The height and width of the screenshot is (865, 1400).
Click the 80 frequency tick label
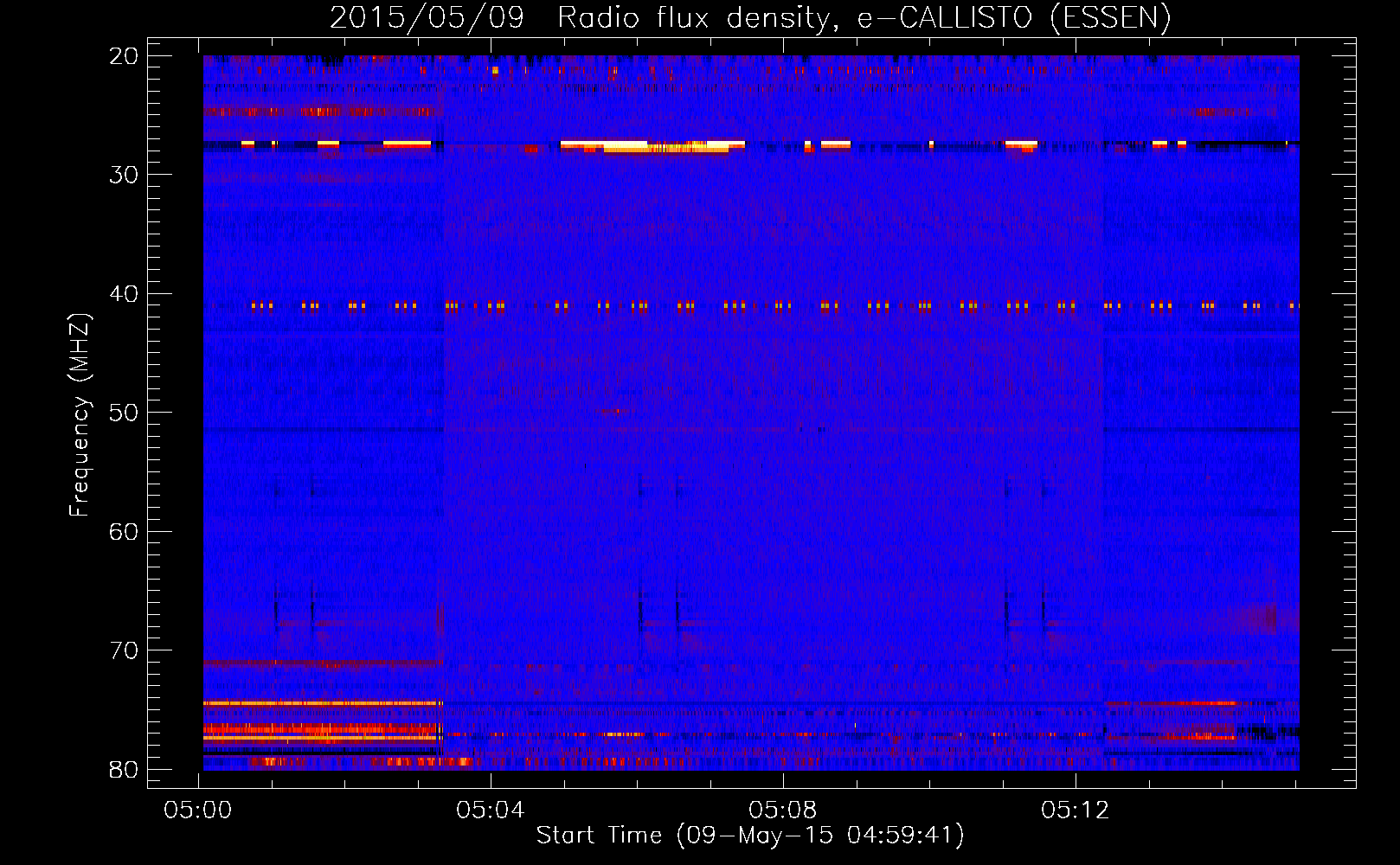coord(124,770)
